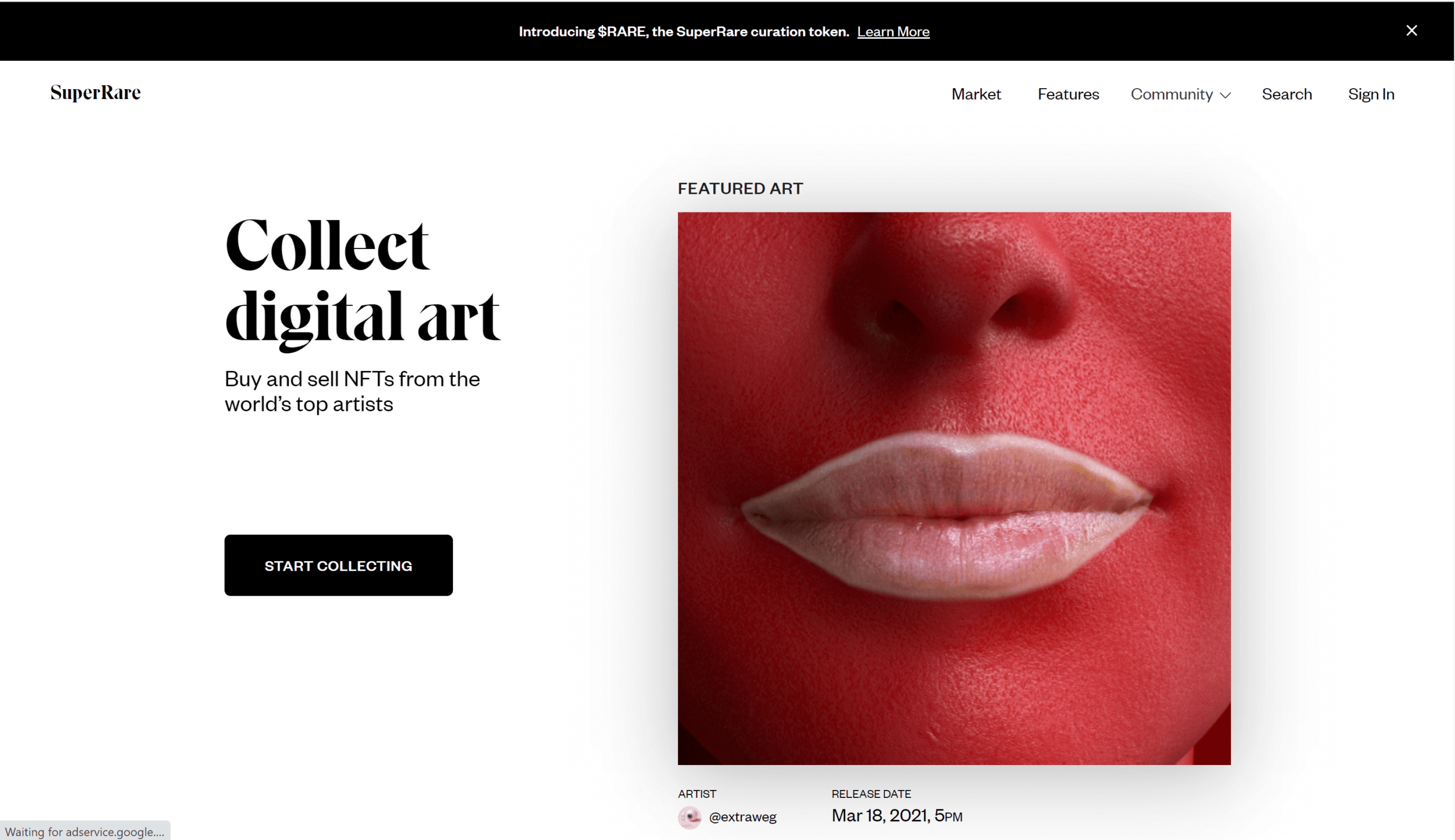View featured art thumbnail image
Image resolution: width=1455 pixels, height=840 pixels.
pyautogui.click(x=955, y=488)
